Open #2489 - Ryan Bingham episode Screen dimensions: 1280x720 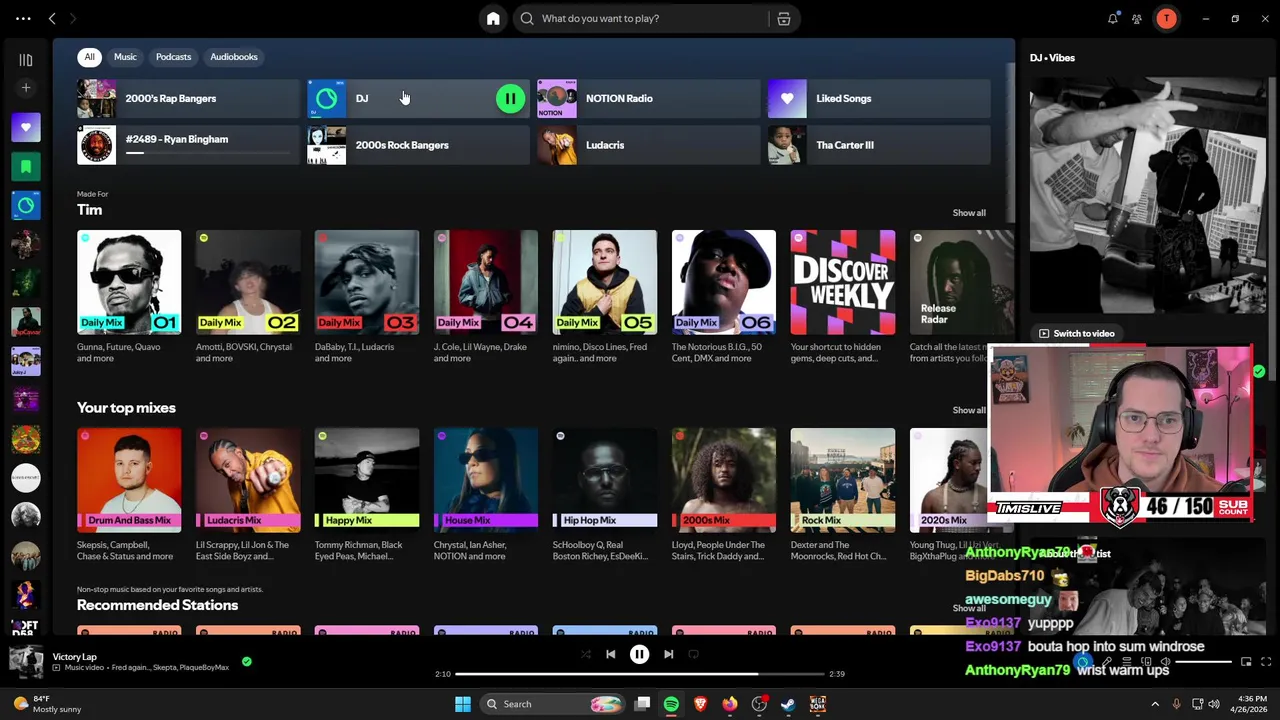tap(188, 145)
